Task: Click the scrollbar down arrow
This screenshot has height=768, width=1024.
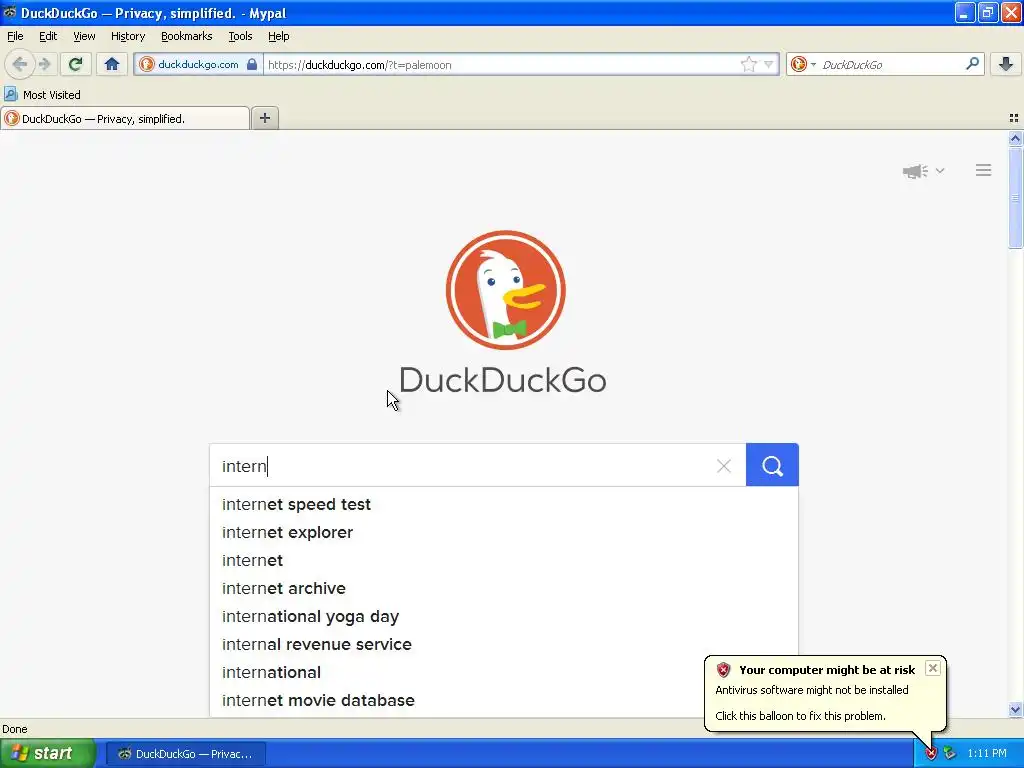Action: tap(1015, 709)
